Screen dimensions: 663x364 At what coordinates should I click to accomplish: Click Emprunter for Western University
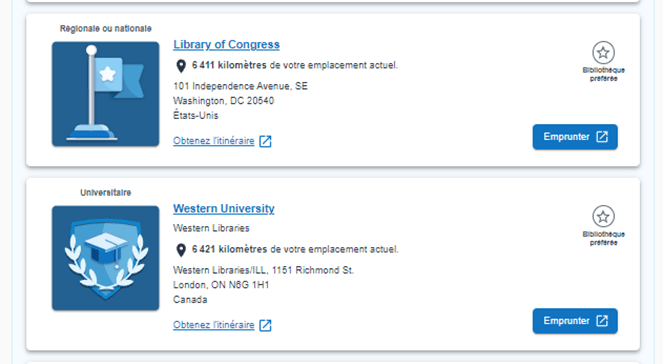point(575,321)
